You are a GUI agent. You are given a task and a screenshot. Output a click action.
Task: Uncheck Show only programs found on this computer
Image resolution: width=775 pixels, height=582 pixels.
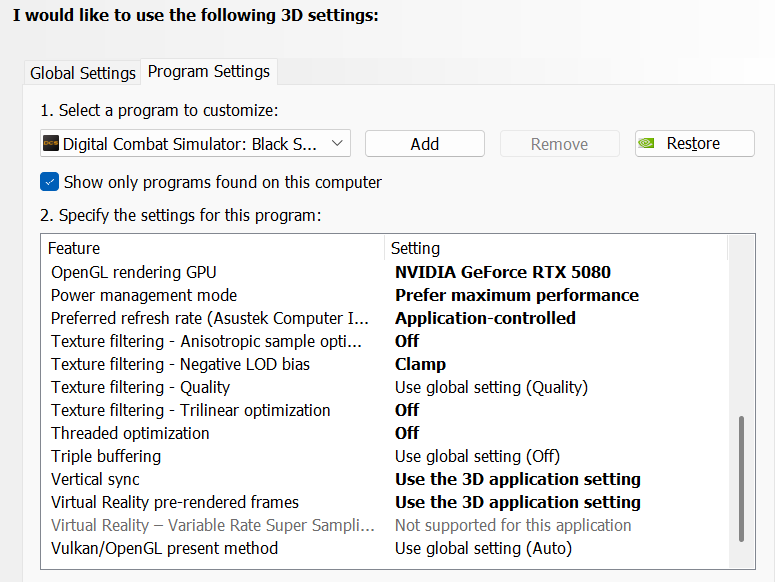pos(49,182)
